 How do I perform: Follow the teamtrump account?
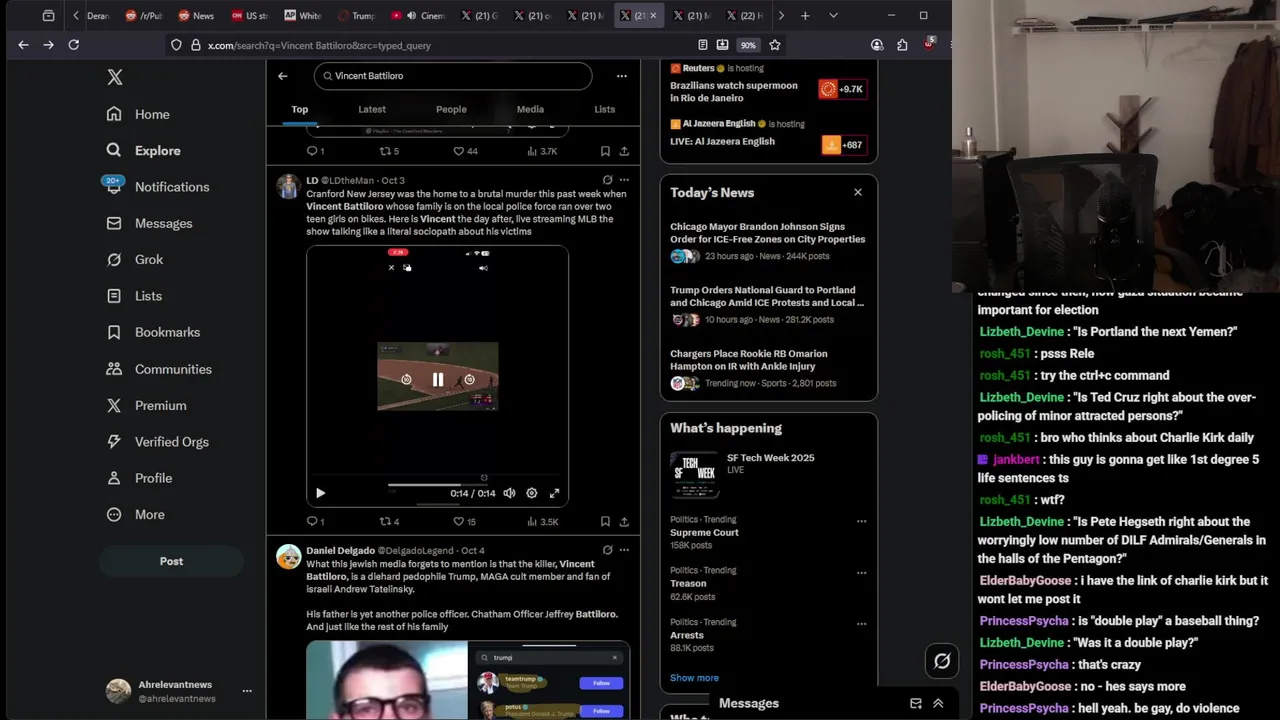[x=601, y=683]
